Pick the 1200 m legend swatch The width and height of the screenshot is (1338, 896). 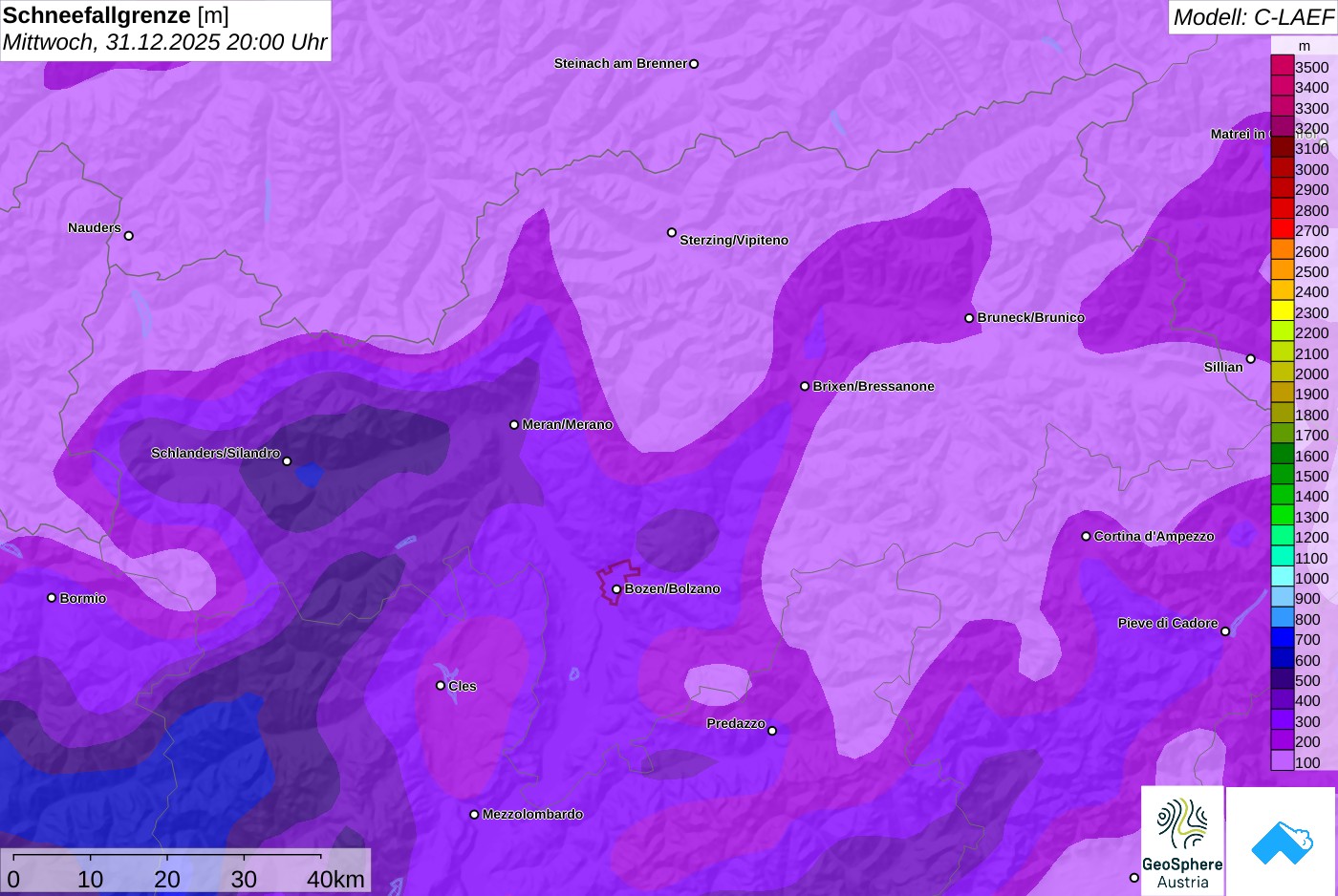pyautogui.click(x=1282, y=536)
